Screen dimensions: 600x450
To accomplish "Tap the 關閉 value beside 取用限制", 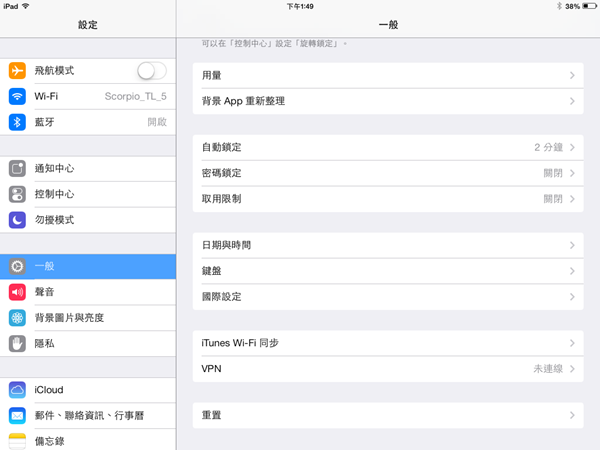I will pyautogui.click(x=553, y=199).
